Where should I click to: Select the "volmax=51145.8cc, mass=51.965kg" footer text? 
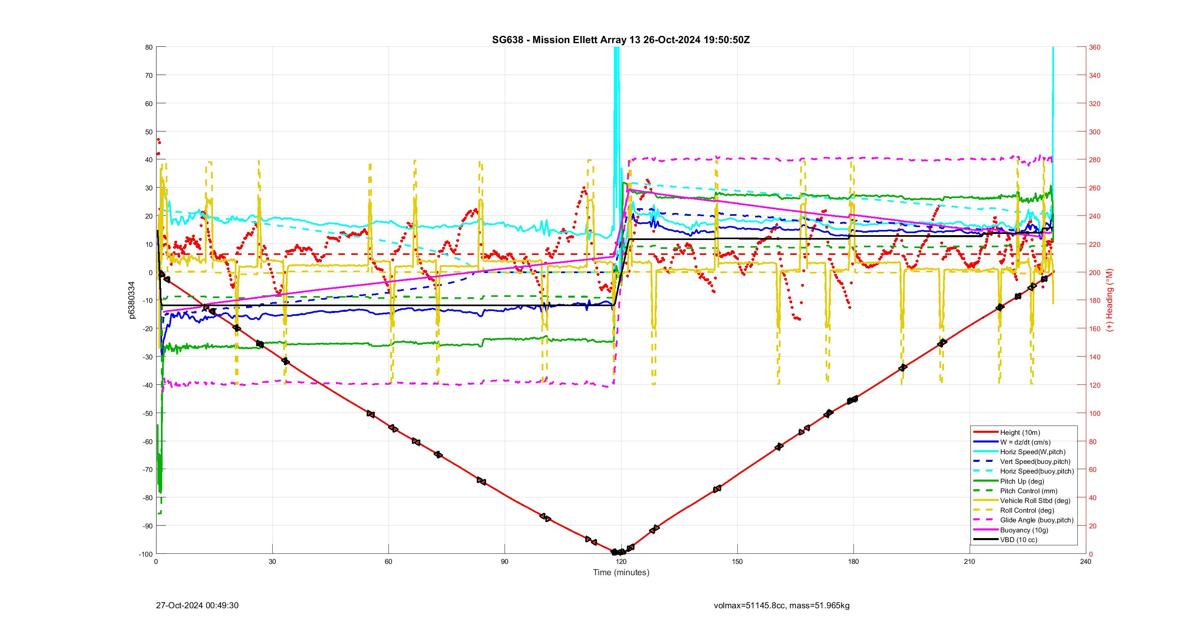(782, 605)
